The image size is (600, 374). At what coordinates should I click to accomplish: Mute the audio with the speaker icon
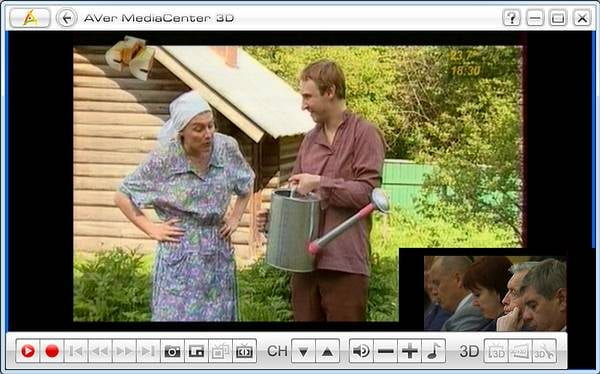(362, 351)
